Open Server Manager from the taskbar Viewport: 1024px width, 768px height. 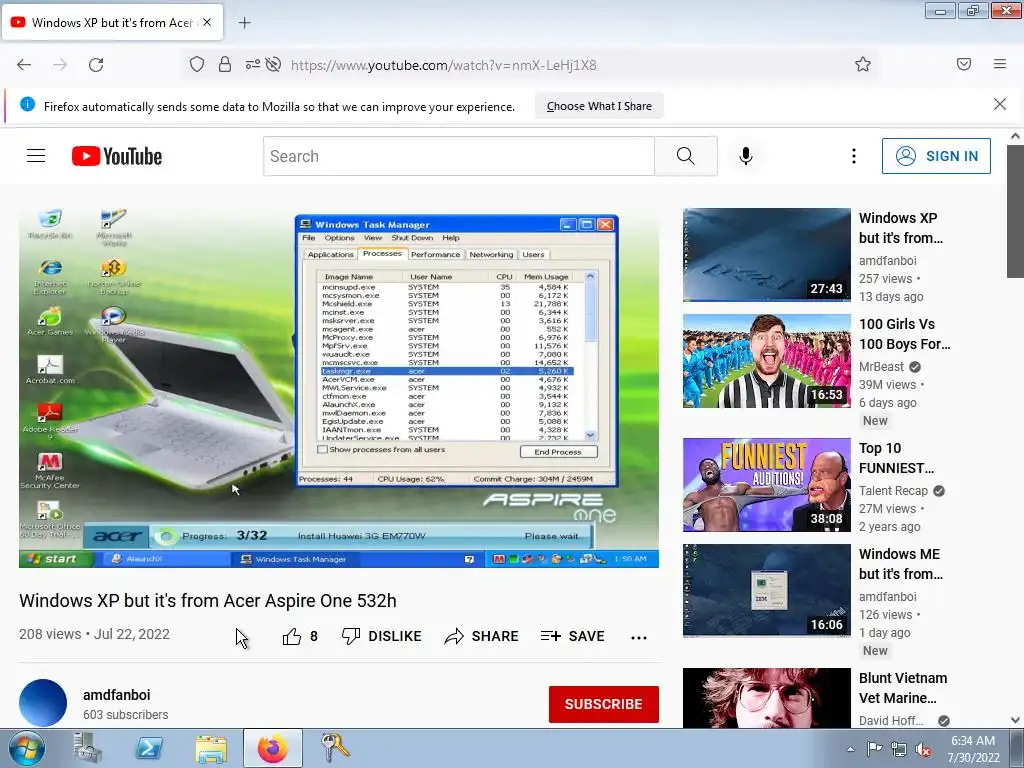click(88, 748)
